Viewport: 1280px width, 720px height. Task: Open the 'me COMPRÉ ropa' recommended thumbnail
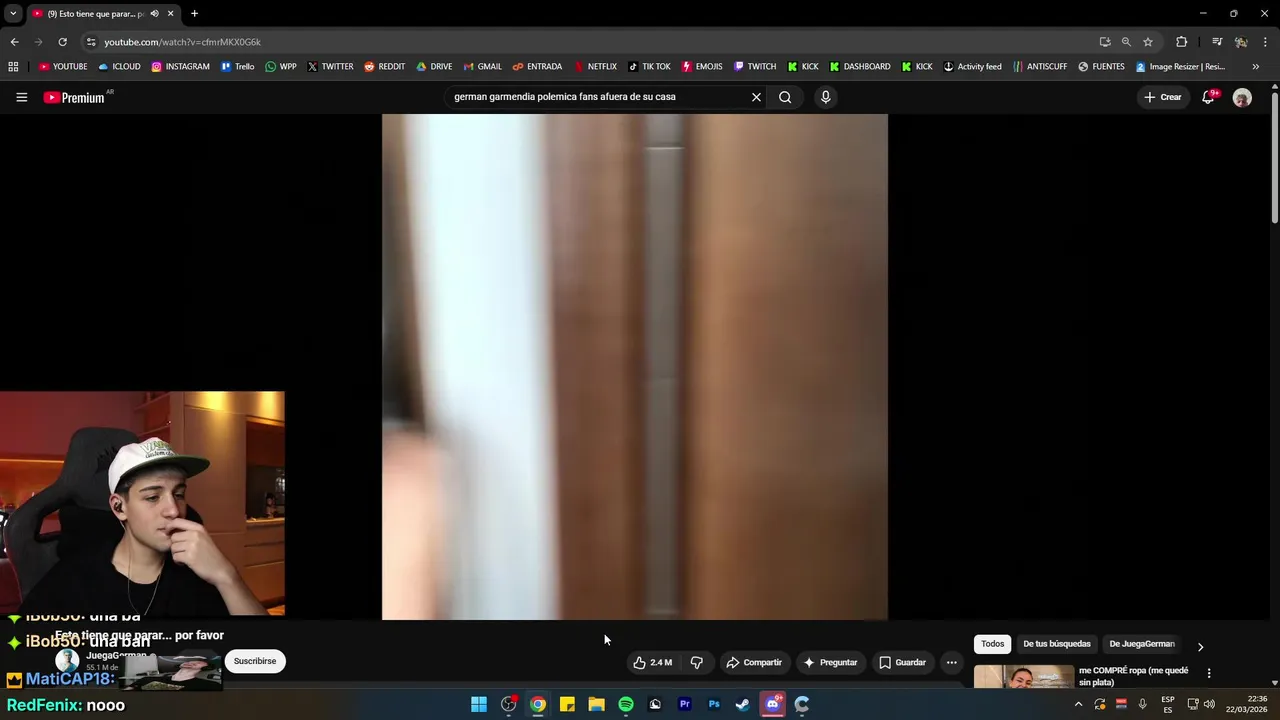[1023, 677]
